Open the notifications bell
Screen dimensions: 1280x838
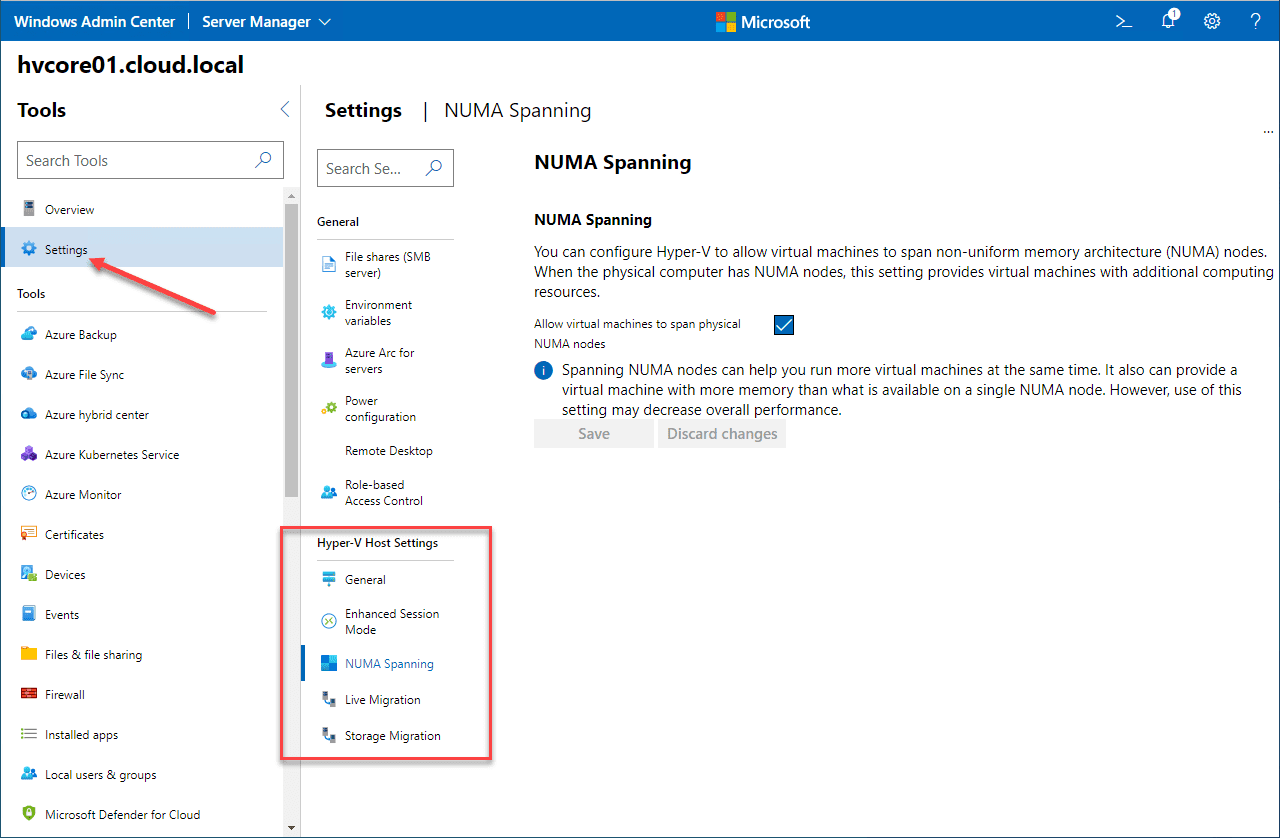[x=1169, y=20]
